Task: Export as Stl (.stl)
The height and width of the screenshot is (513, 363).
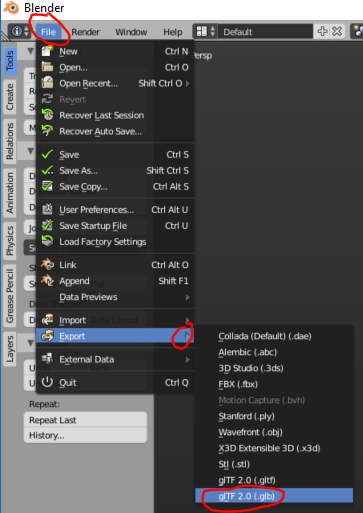Action: pyautogui.click(x=274, y=464)
